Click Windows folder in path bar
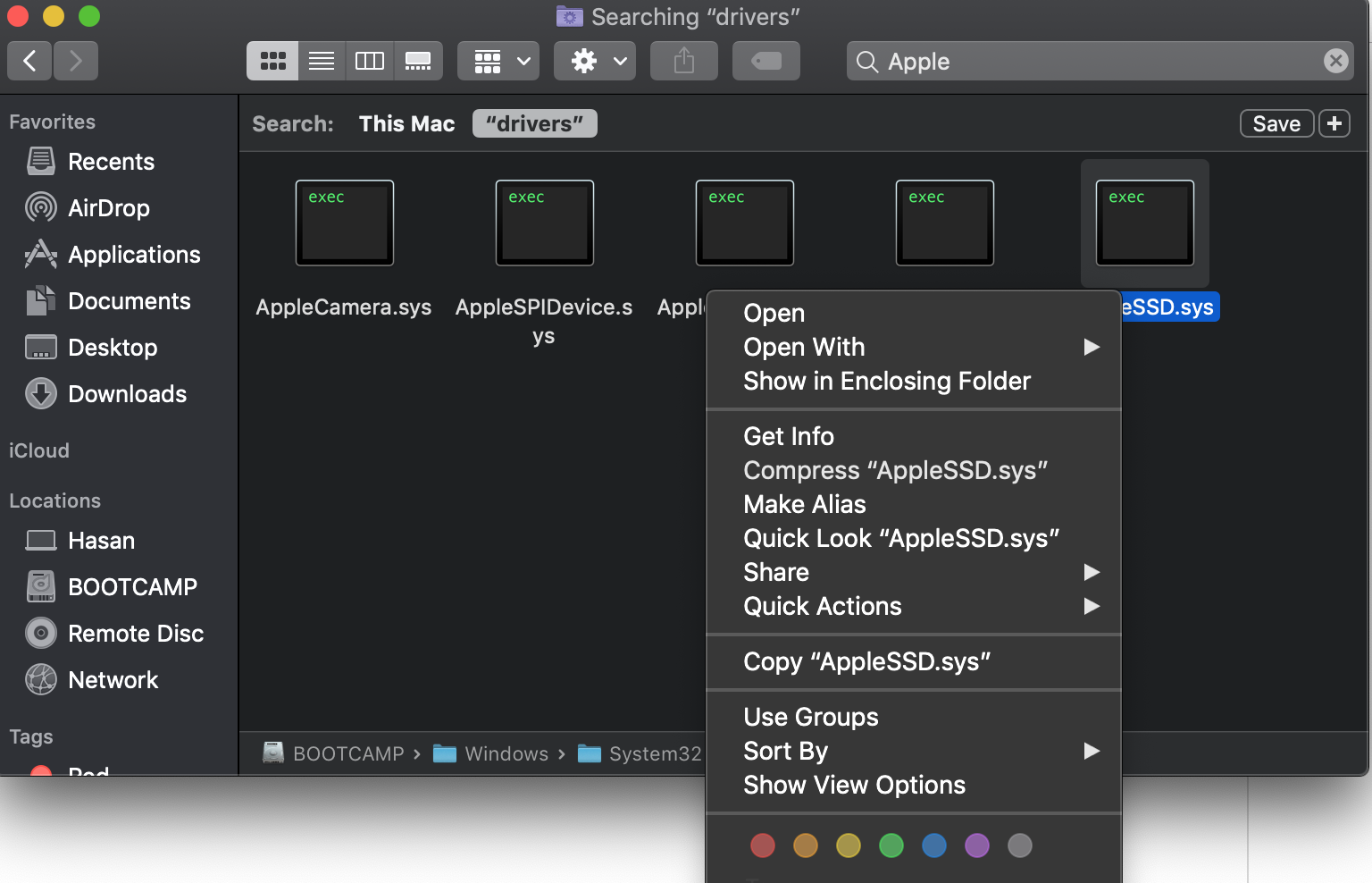This screenshot has width=1372, height=883. pos(490,753)
